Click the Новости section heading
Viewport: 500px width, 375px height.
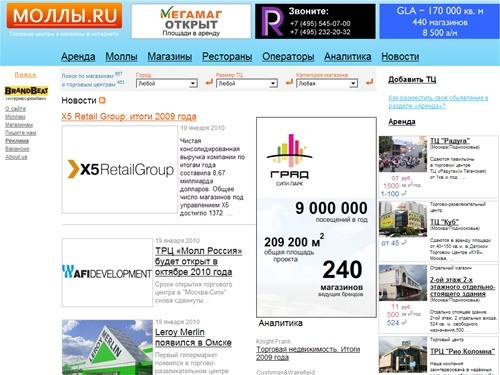point(79,100)
